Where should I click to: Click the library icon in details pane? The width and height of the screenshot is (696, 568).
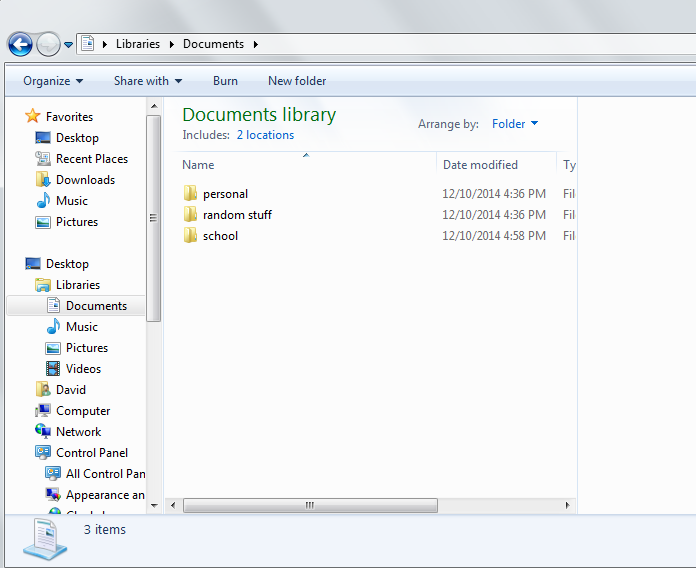45,540
